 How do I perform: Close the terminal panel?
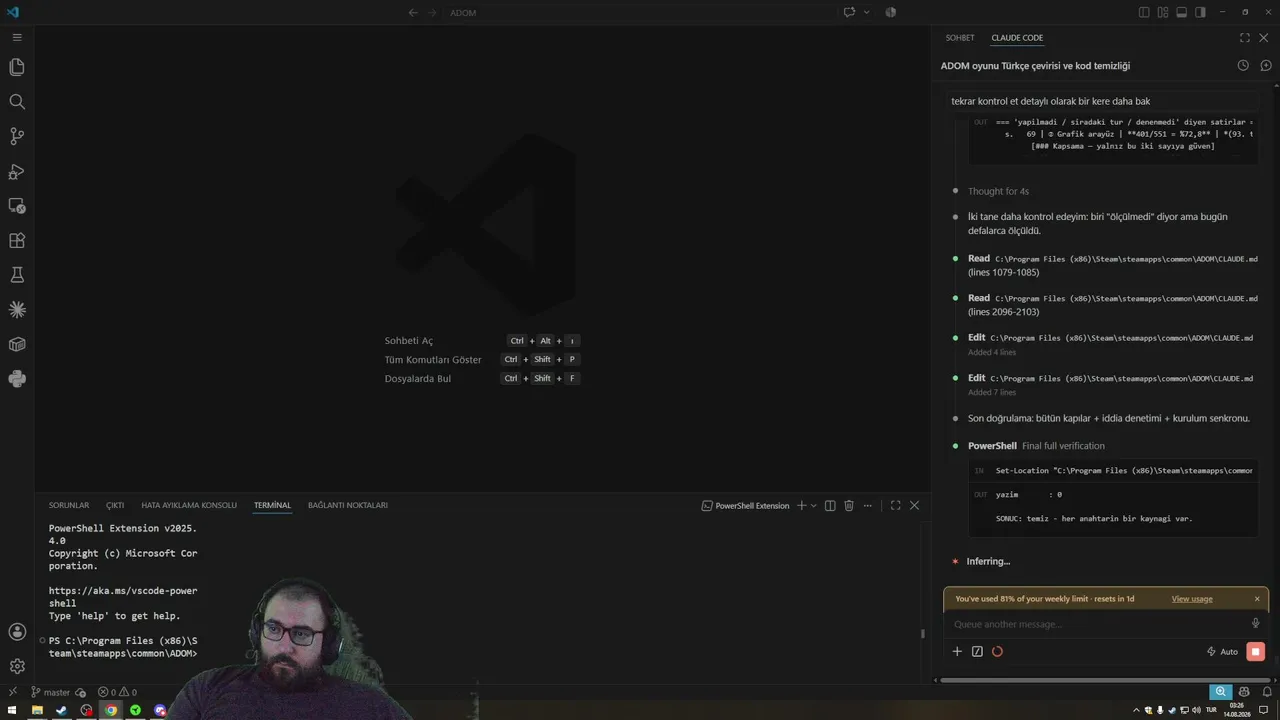914,505
